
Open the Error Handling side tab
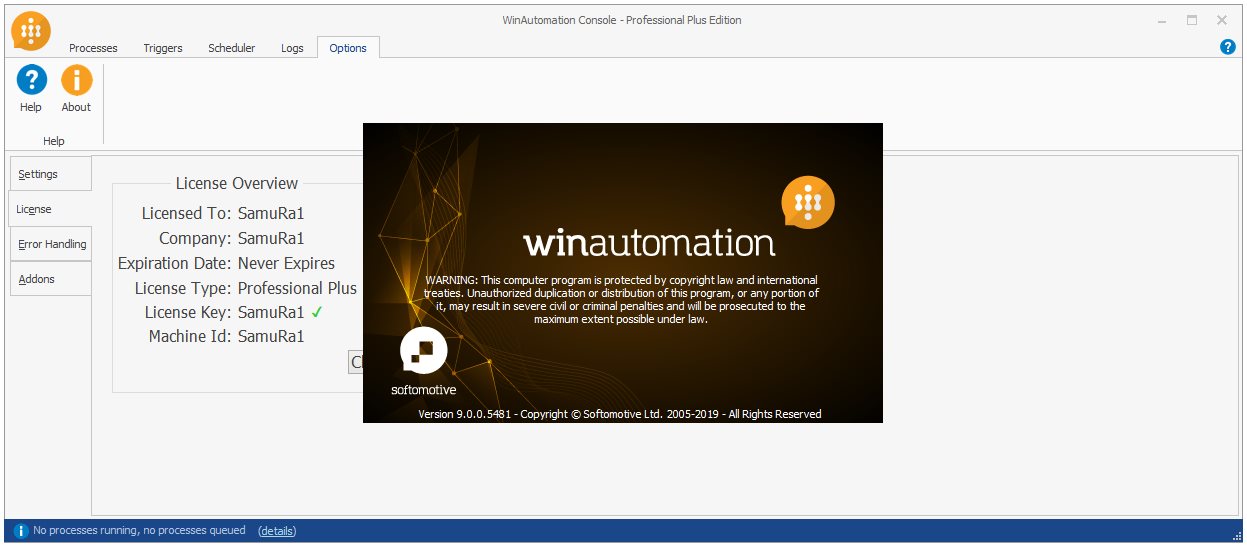click(50, 244)
